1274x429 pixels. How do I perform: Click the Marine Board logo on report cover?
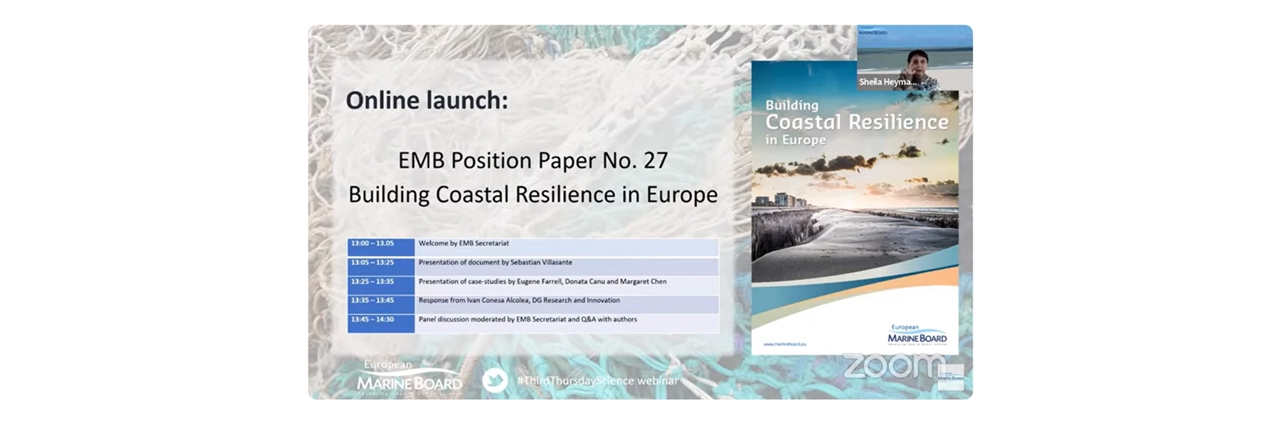coord(917,336)
